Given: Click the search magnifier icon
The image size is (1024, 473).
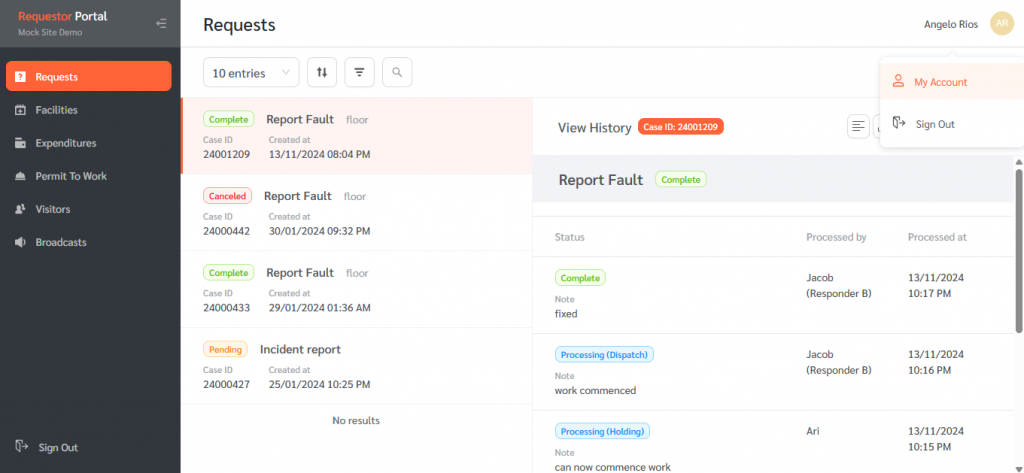Looking at the screenshot, I should (x=397, y=72).
